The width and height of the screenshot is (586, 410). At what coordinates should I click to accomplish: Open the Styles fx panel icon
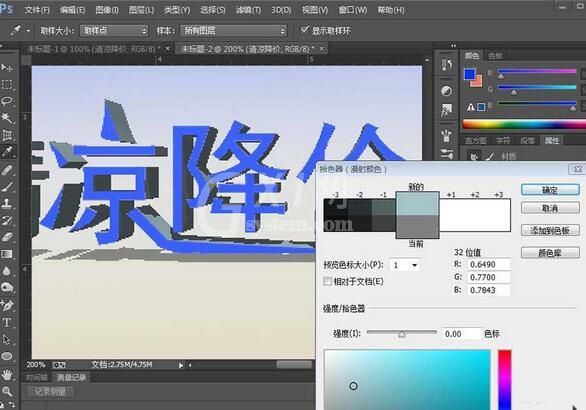coord(447,110)
